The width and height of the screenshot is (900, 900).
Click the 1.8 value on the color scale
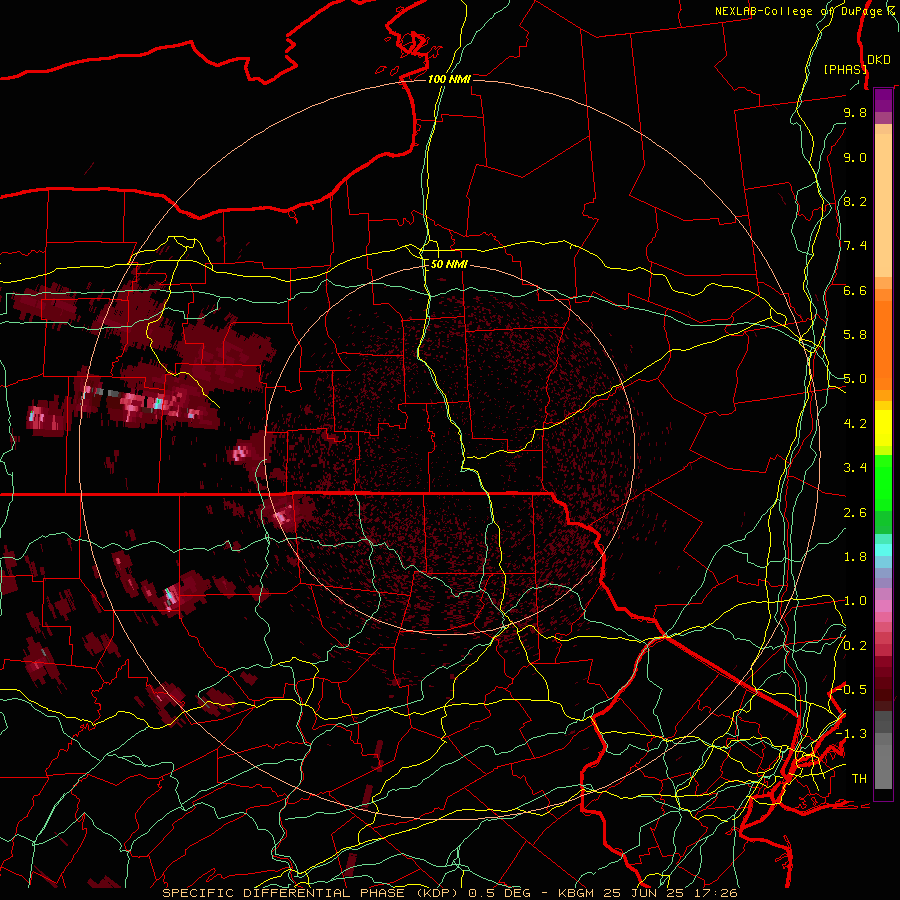click(x=855, y=557)
